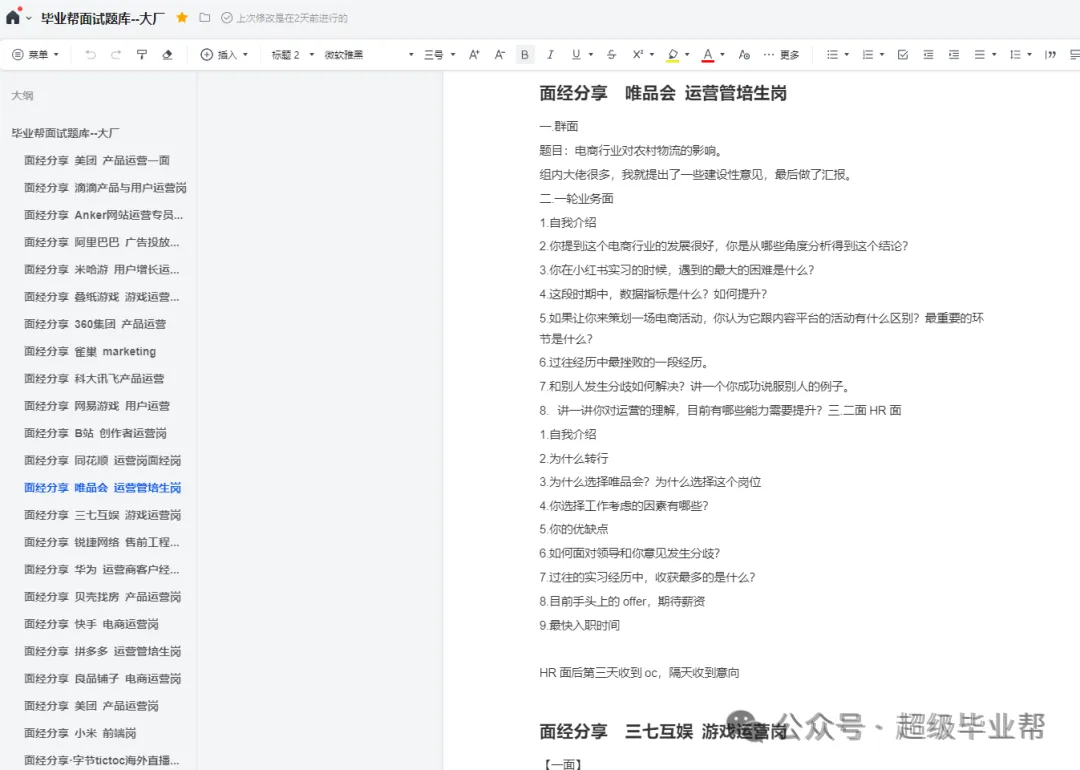Viewport: 1080px width, 770px height.
Task: Open outline entry B站 创作者运营岗
Action: 96,433
